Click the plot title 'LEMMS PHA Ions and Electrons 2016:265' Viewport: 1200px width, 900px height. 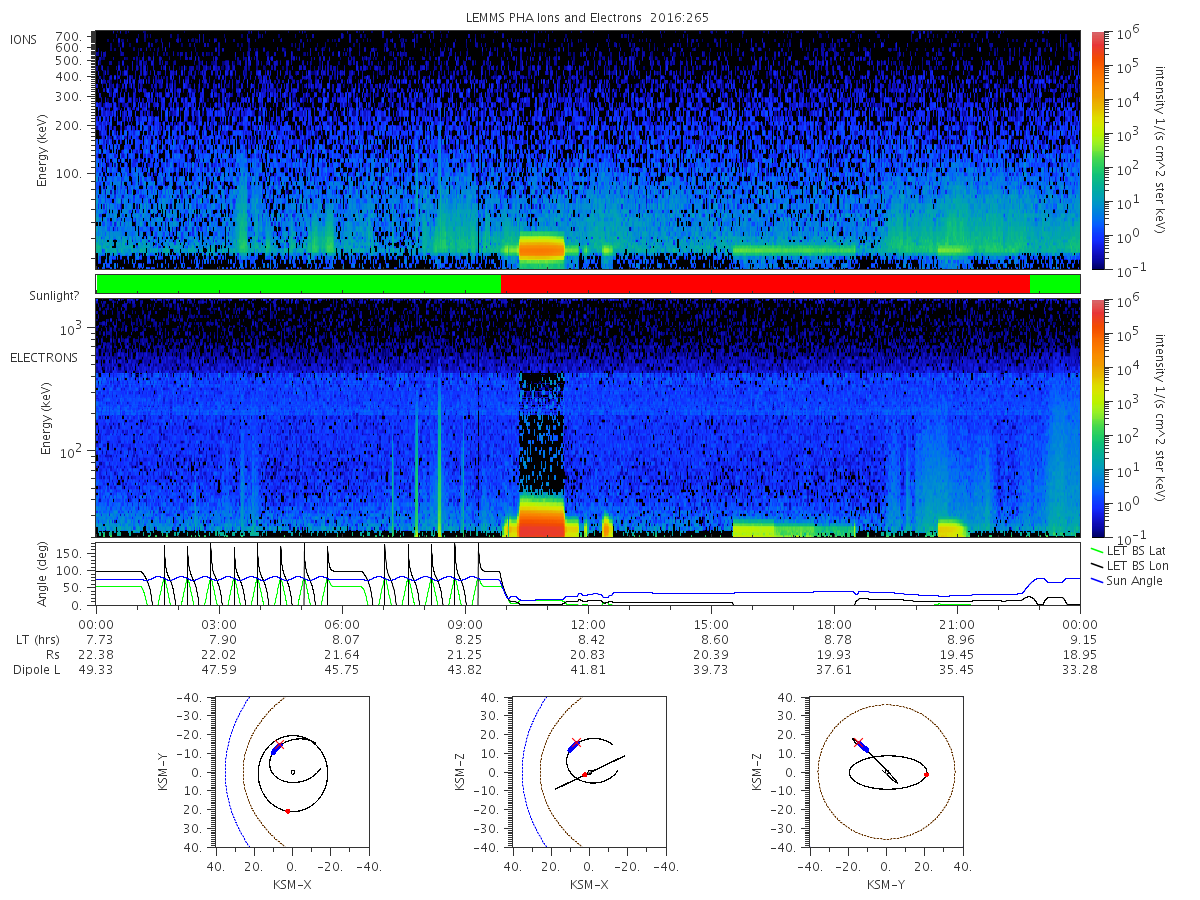[x=588, y=18]
